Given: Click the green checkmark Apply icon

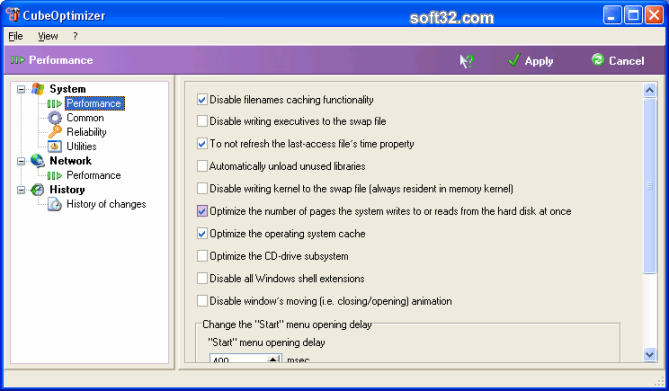Looking at the screenshot, I should pyautogui.click(x=514, y=60).
